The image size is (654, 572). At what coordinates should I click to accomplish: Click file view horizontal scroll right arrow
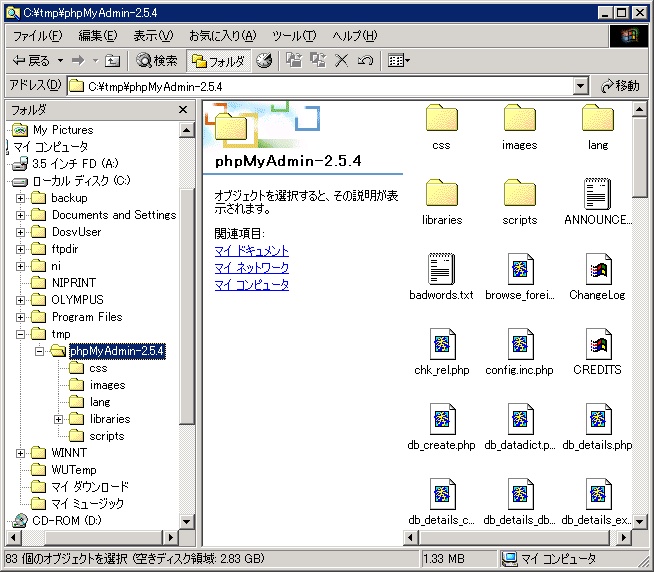click(x=624, y=537)
